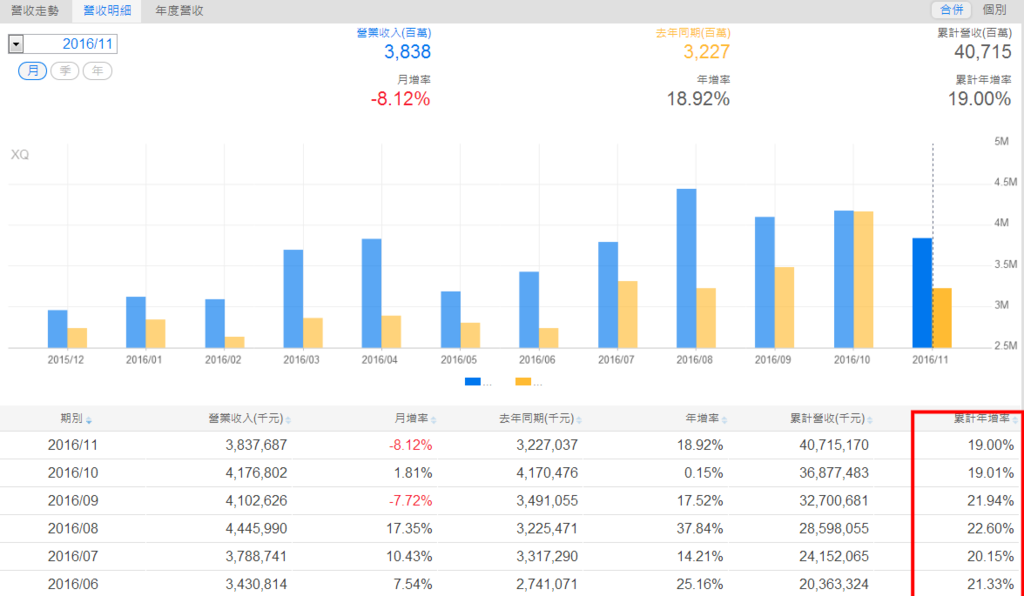Click revenue cell 3,837,687

[x=256, y=445]
